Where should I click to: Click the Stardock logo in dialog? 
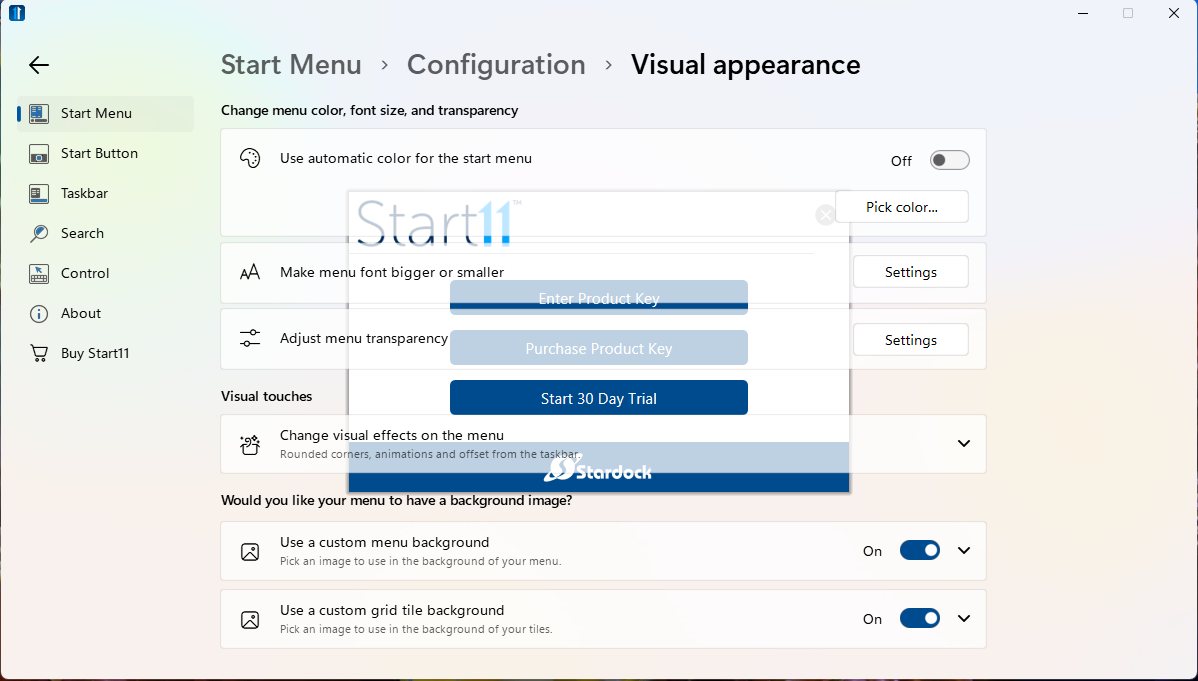pyautogui.click(x=598, y=468)
